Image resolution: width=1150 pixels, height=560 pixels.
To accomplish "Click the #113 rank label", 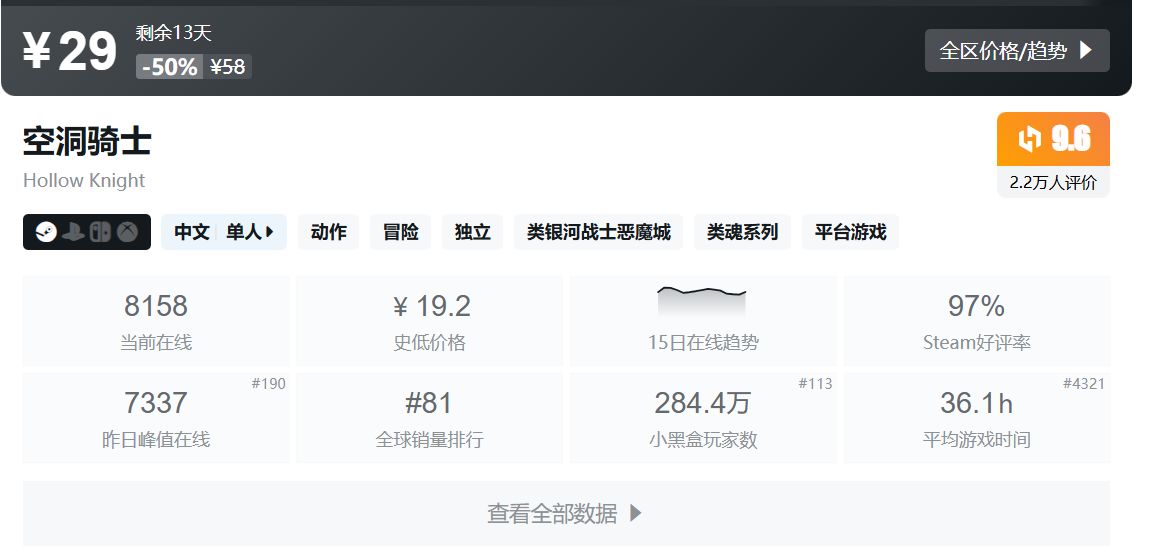I will [x=816, y=383].
